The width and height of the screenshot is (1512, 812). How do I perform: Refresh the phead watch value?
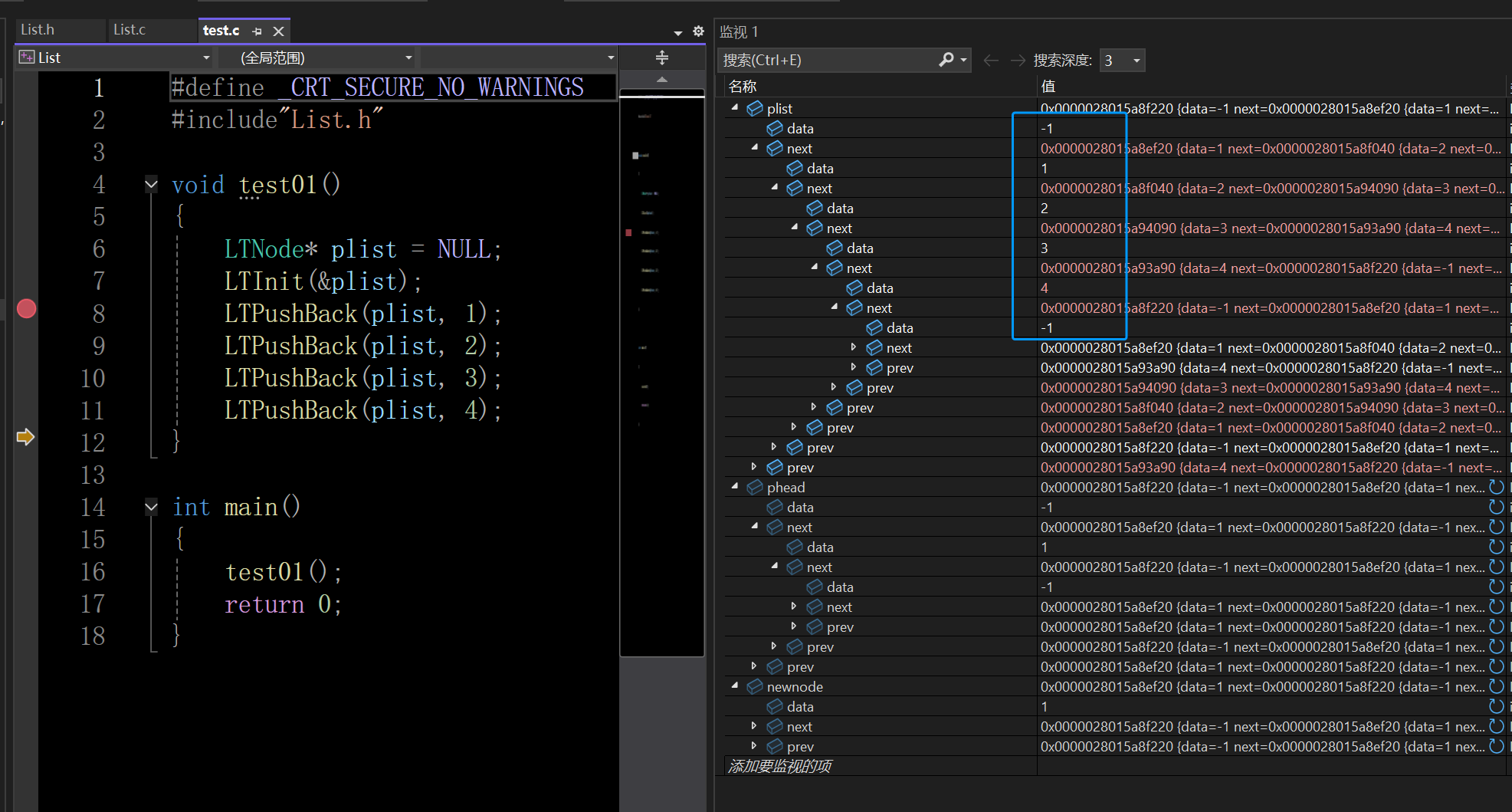coord(1496,487)
